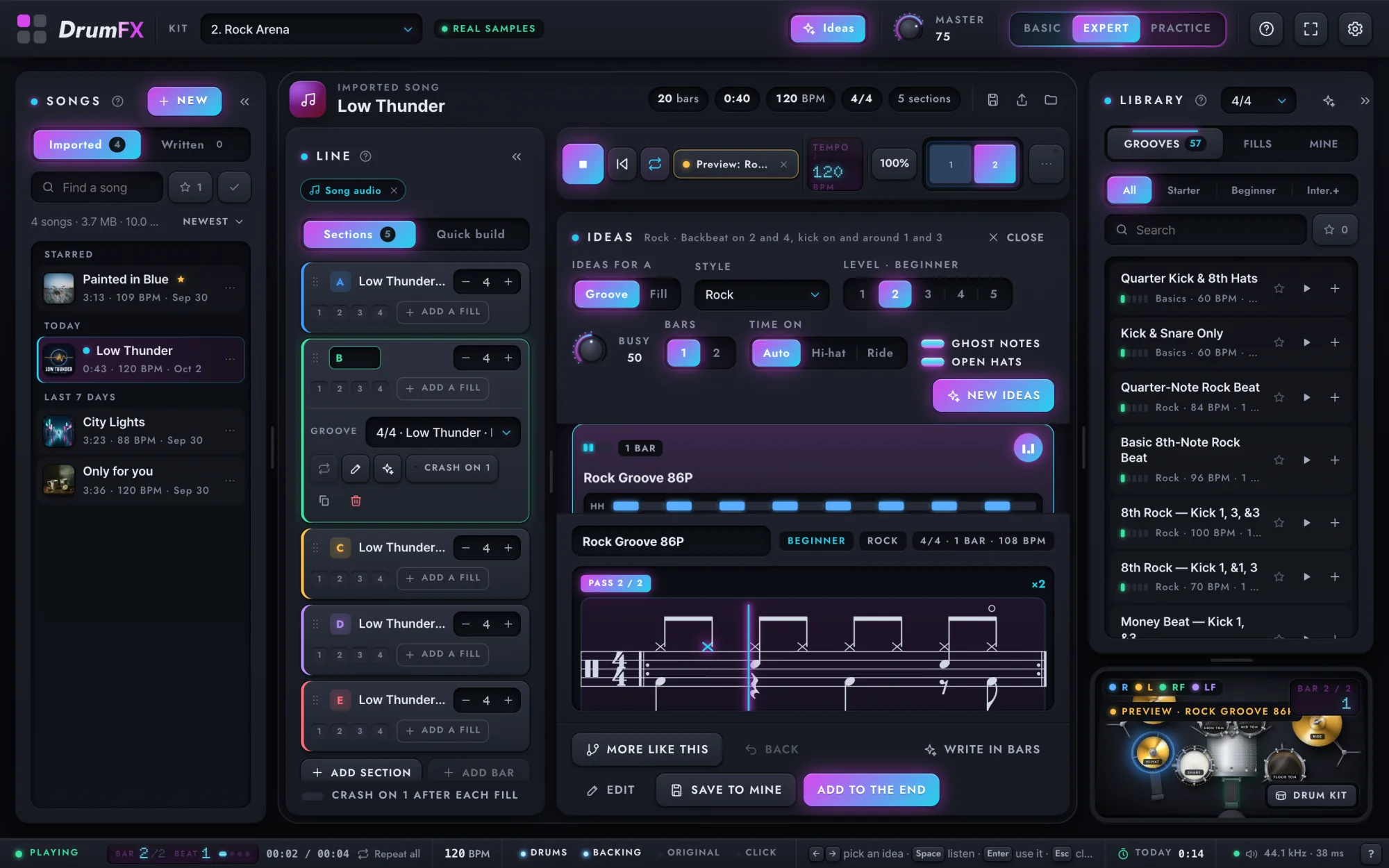Screen dimensions: 1389x868
Task: Click the stop playback button
Action: (x=583, y=164)
